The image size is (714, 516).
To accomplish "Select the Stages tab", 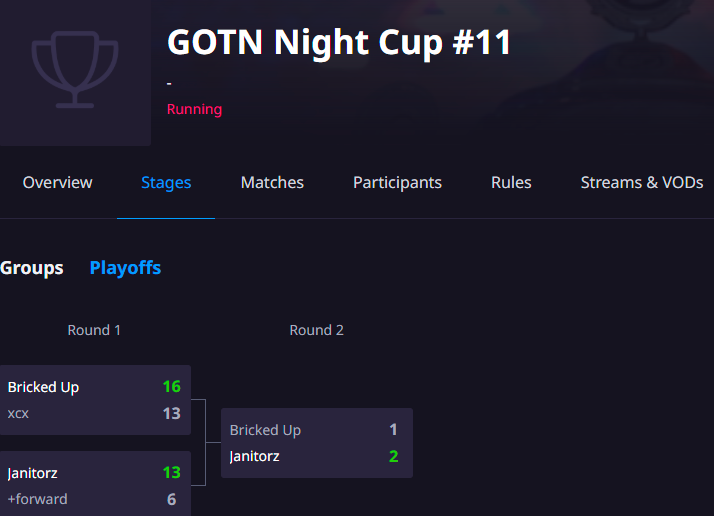I will (x=166, y=183).
